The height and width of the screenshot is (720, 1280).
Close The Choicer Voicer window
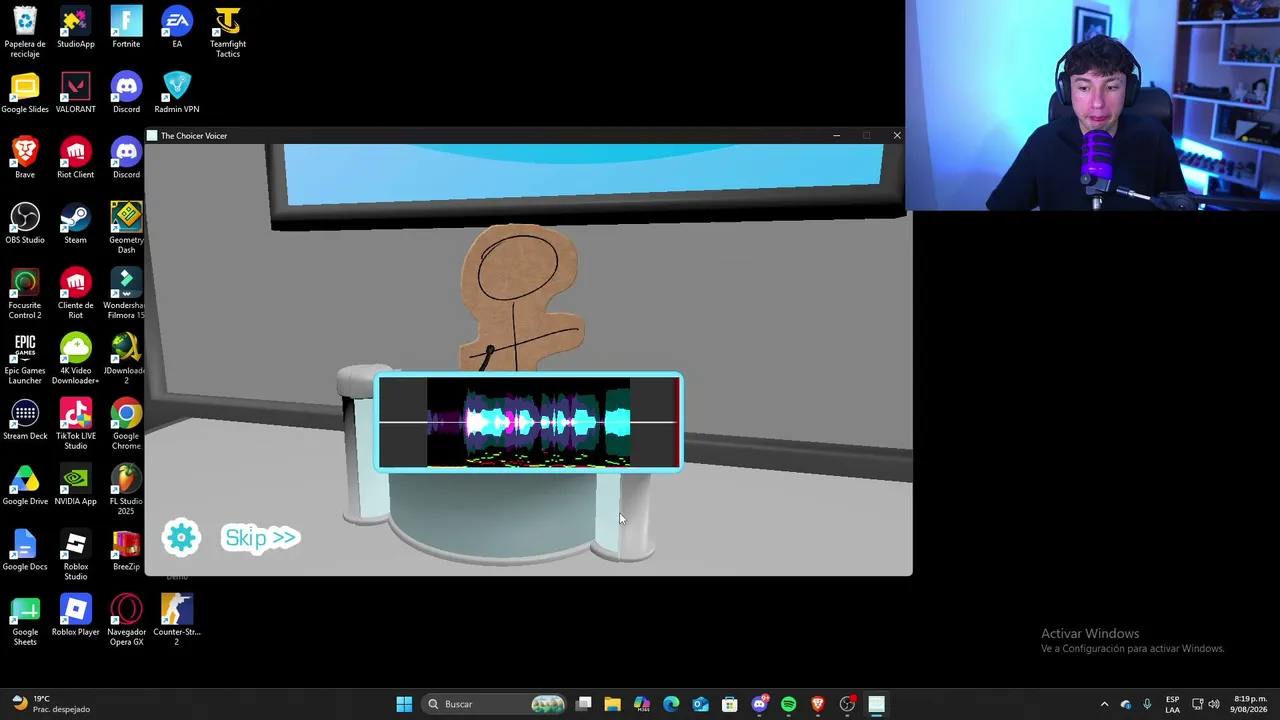pyautogui.click(x=897, y=135)
